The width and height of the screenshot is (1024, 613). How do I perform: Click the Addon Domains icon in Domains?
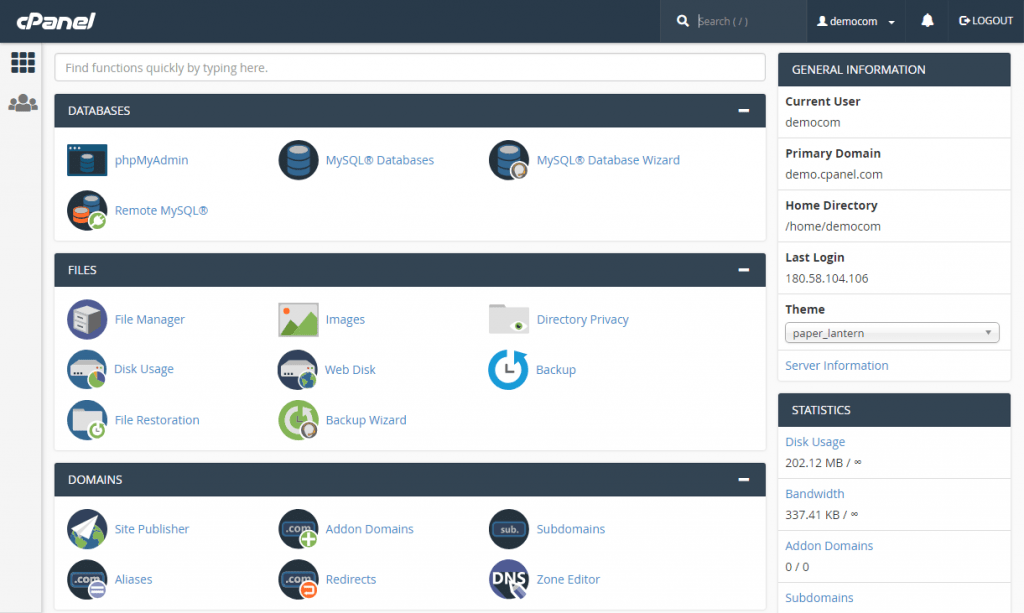[x=298, y=529]
